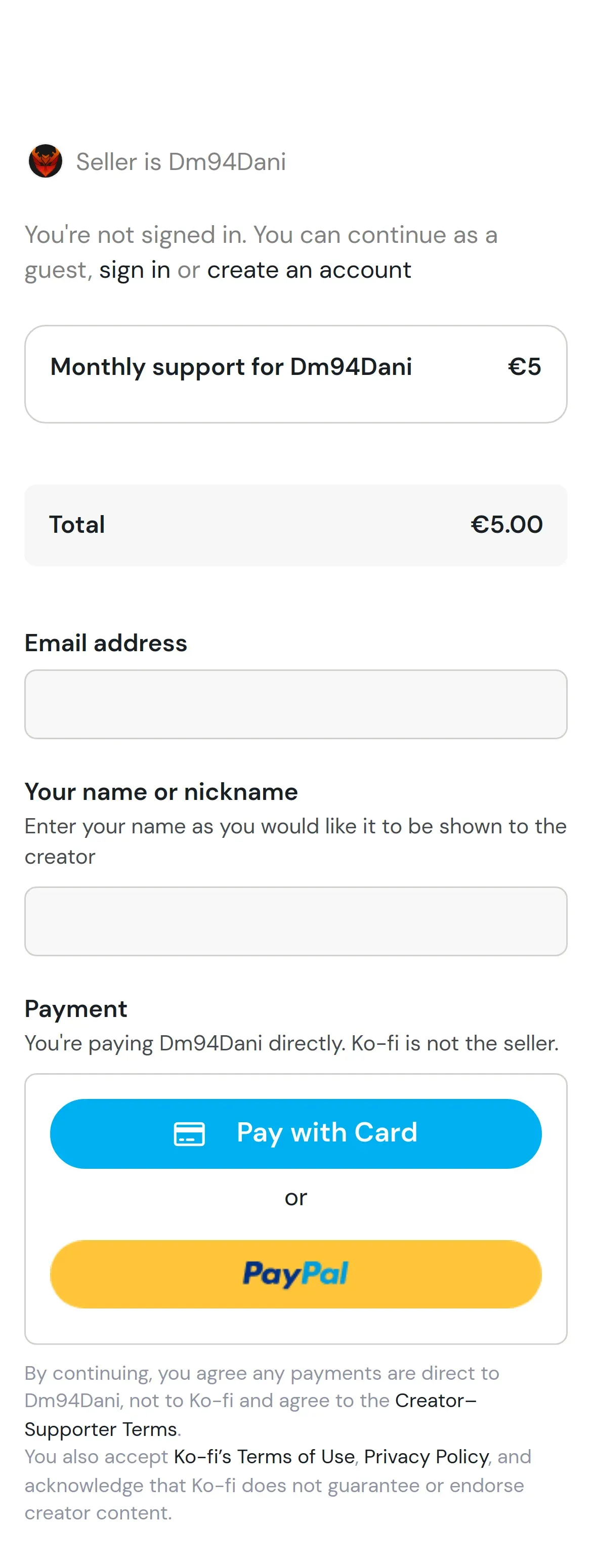Pay using the yellow PayPal button

[x=295, y=1274]
